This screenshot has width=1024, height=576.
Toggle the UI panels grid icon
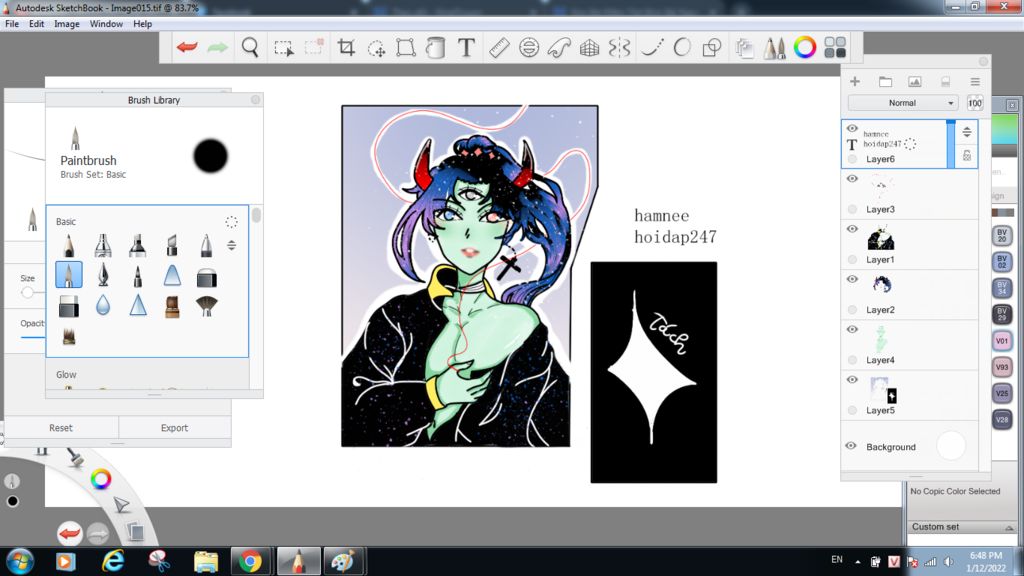pos(835,47)
